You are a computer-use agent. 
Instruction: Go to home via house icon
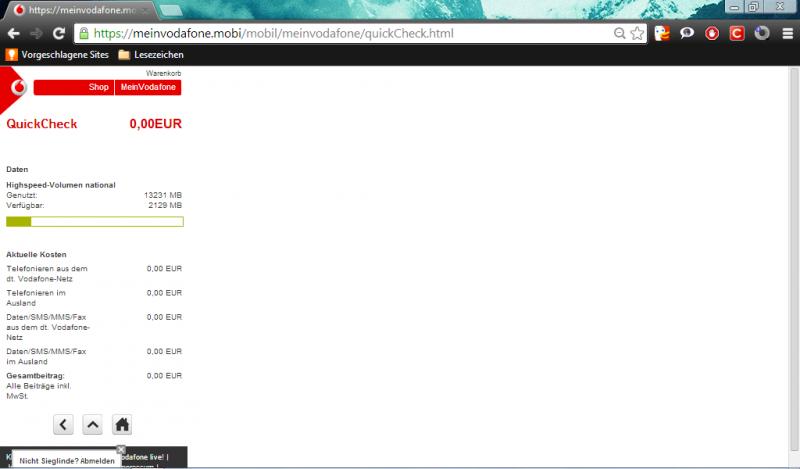click(122, 425)
